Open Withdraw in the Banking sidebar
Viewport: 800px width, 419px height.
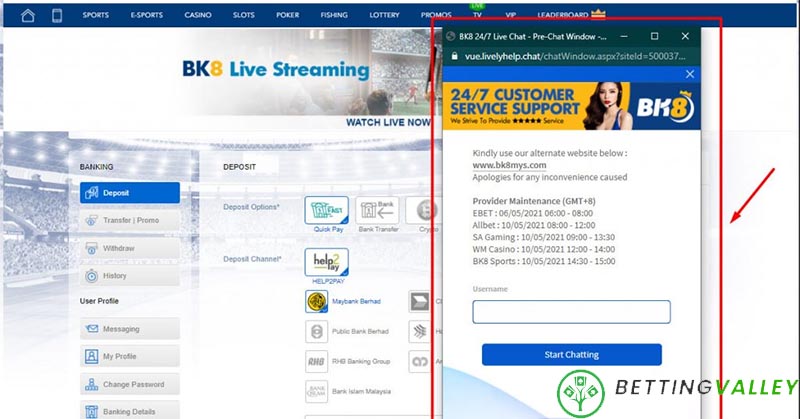(x=130, y=249)
